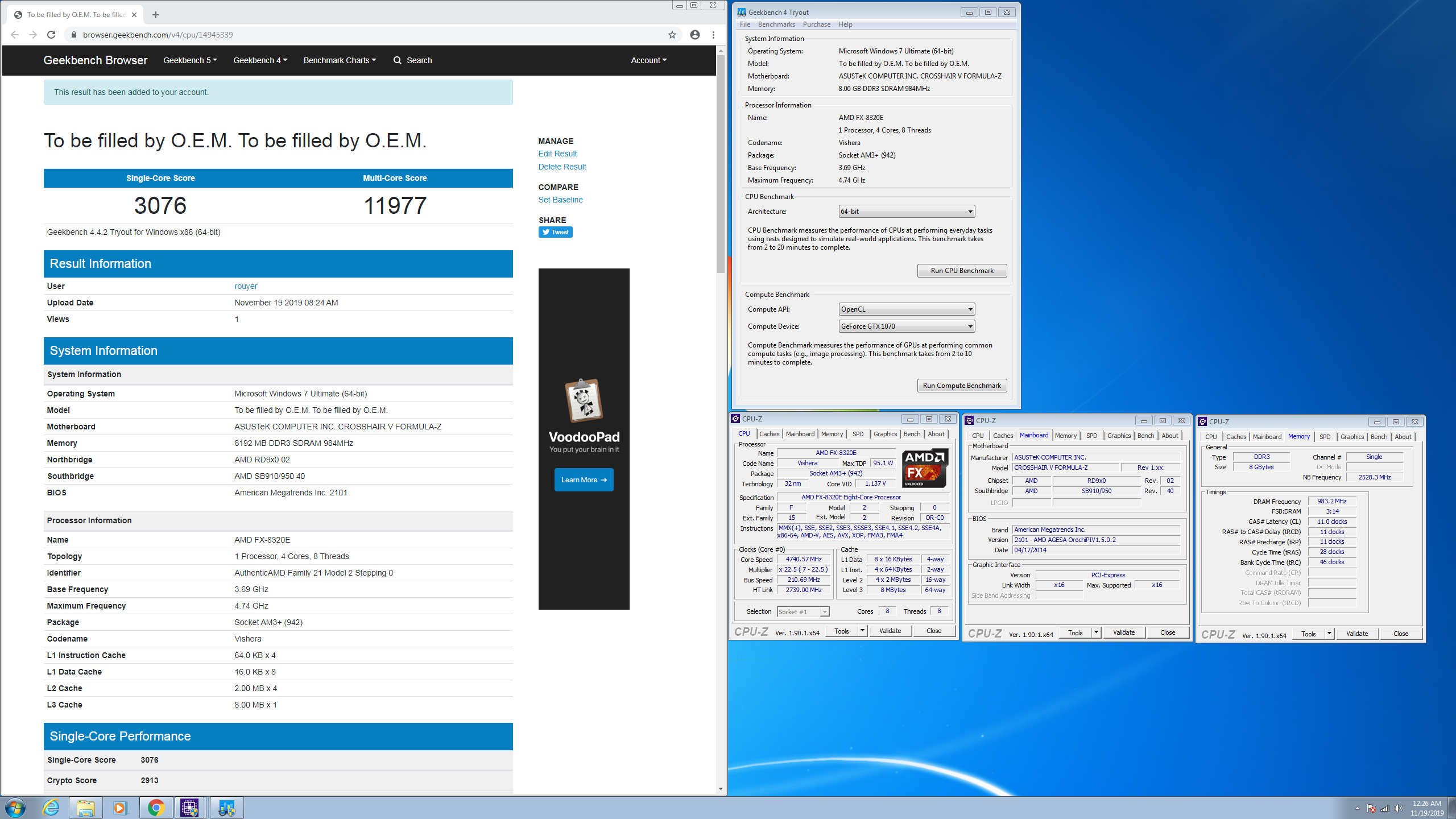This screenshot has height=819, width=1456.
Task: Click Validate in the Memory CPU-Z window
Action: [x=1356, y=634]
